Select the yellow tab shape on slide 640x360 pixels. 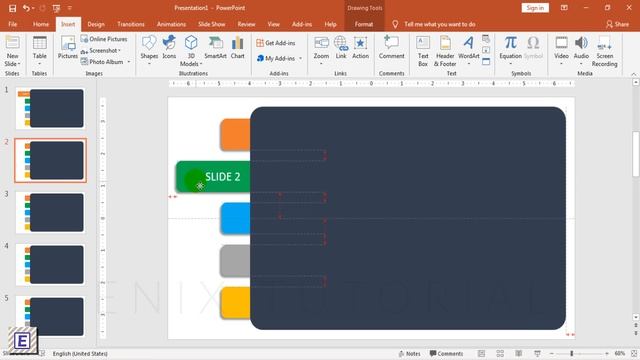pos(236,302)
